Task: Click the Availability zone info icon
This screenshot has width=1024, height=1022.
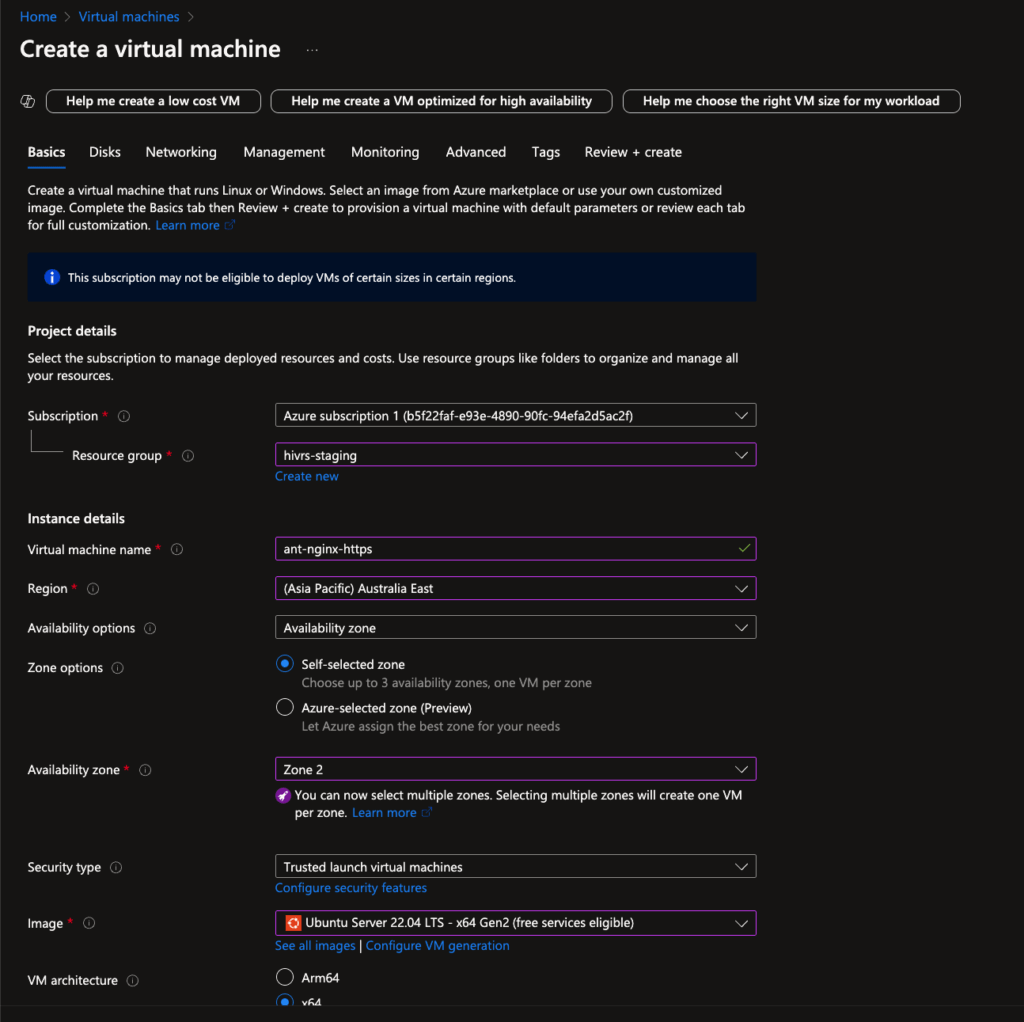Action: (146, 771)
